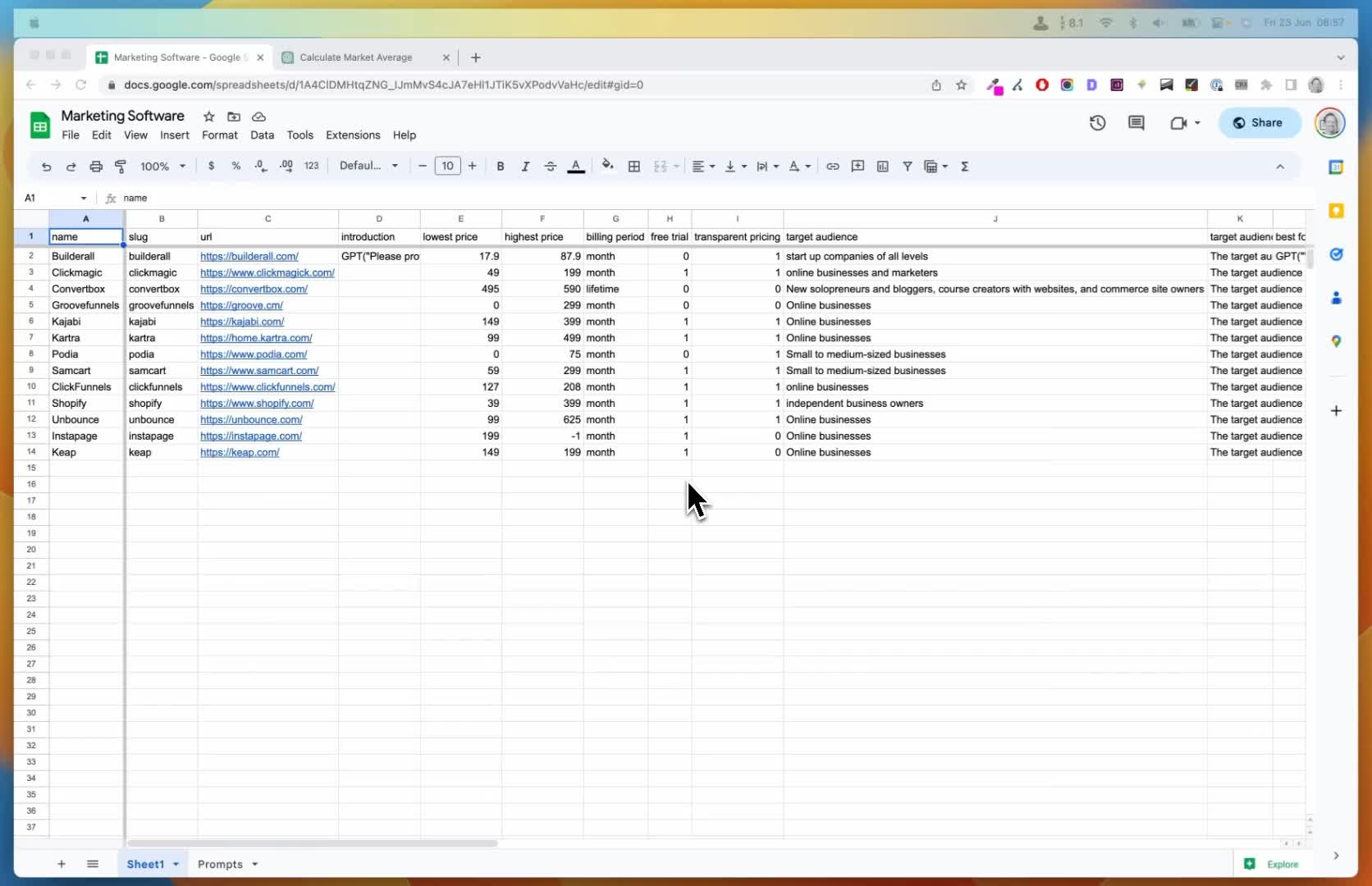Open Google Calendar in side panel
The image size is (1372, 886).
coord(1336,167)
